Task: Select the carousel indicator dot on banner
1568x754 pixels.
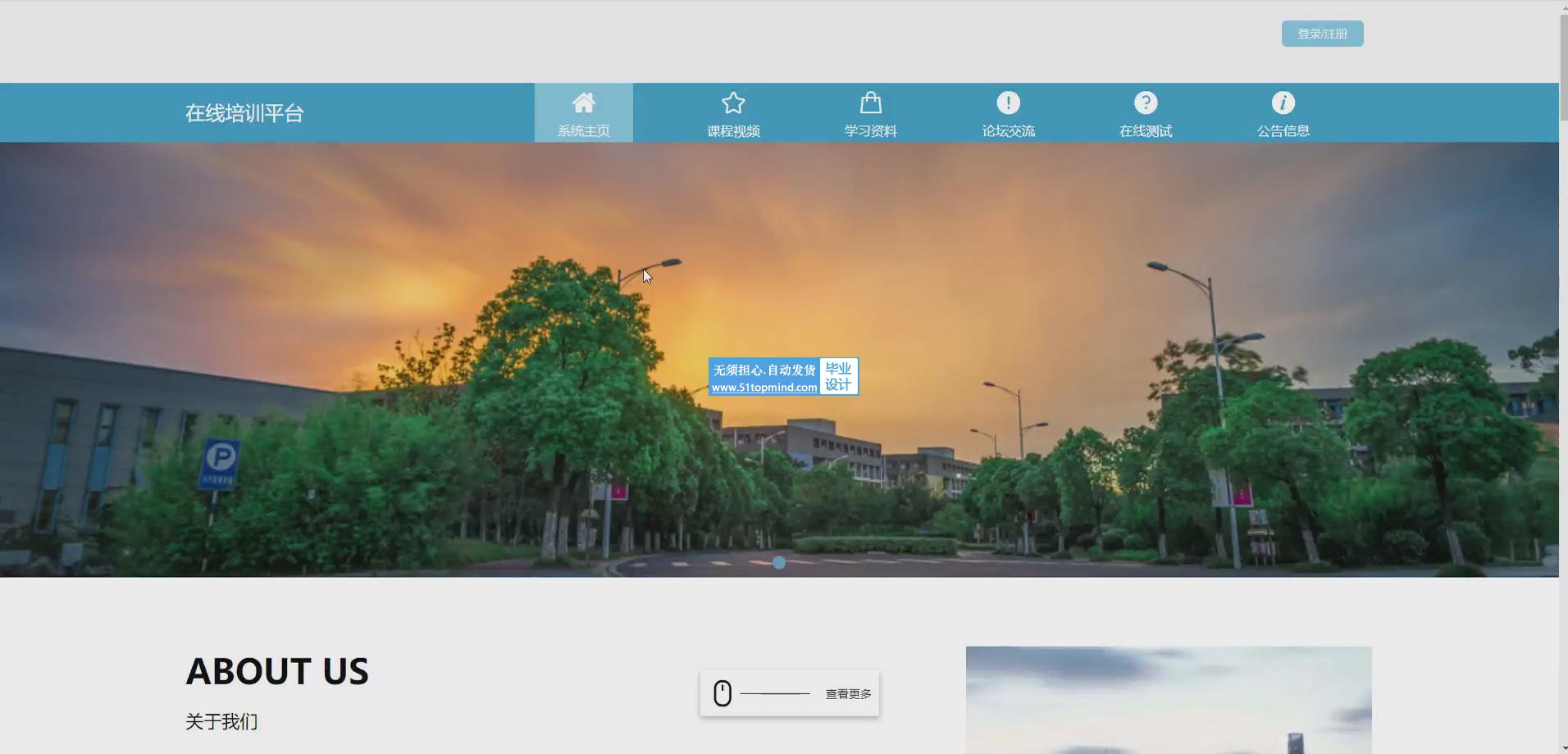Action: 779,562
